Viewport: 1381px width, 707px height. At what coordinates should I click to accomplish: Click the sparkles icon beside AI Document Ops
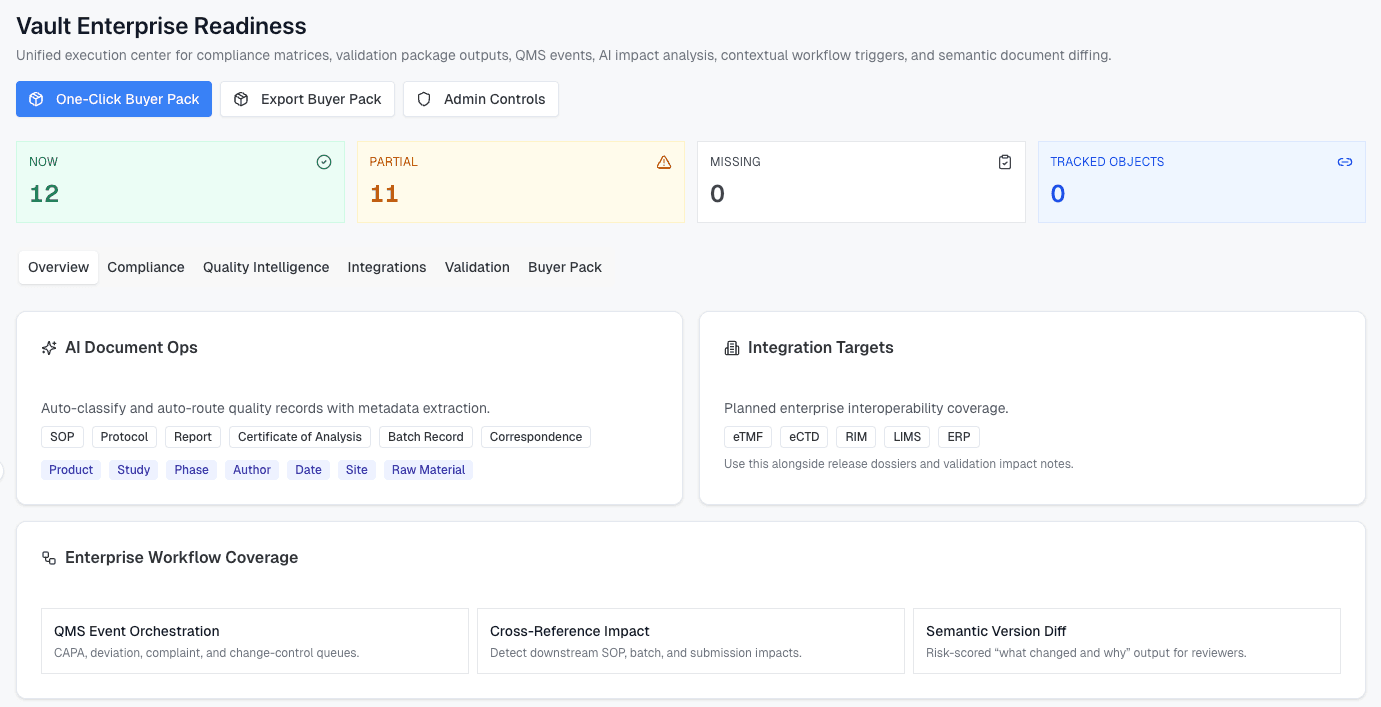click(x=49, y=347)
